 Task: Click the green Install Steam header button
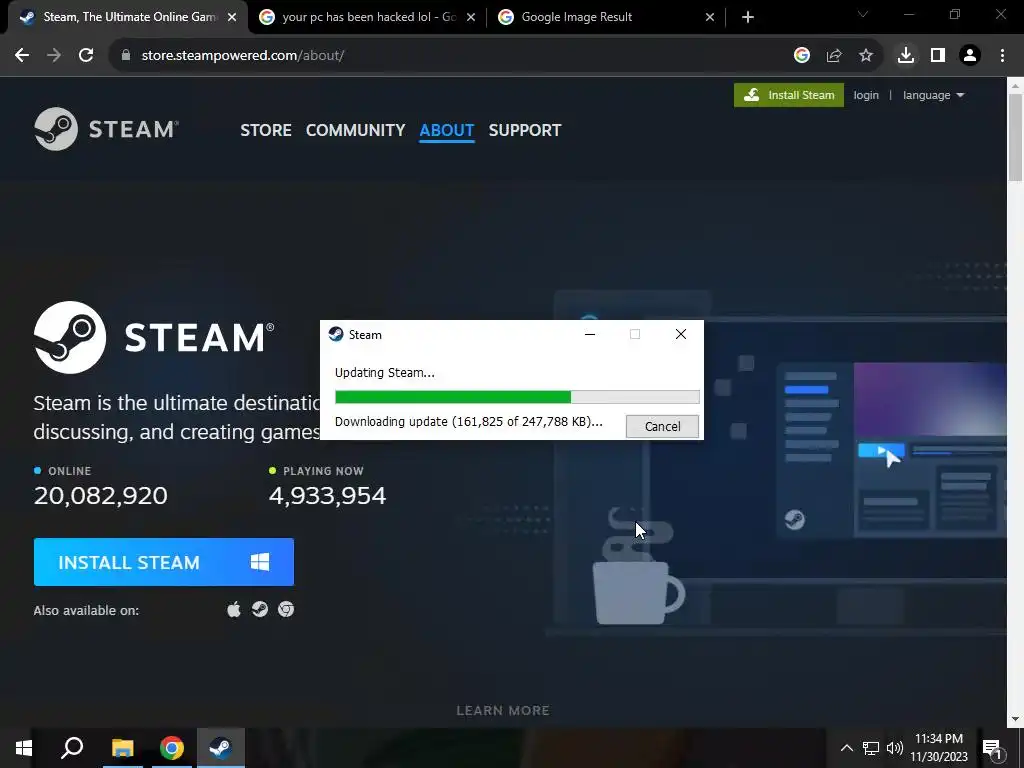click(789, 95)
